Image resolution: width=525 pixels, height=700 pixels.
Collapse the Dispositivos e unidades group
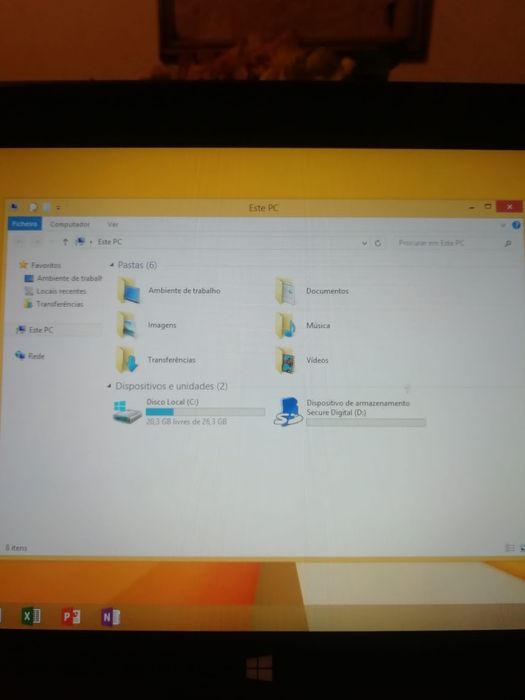[x=109, y=386]
